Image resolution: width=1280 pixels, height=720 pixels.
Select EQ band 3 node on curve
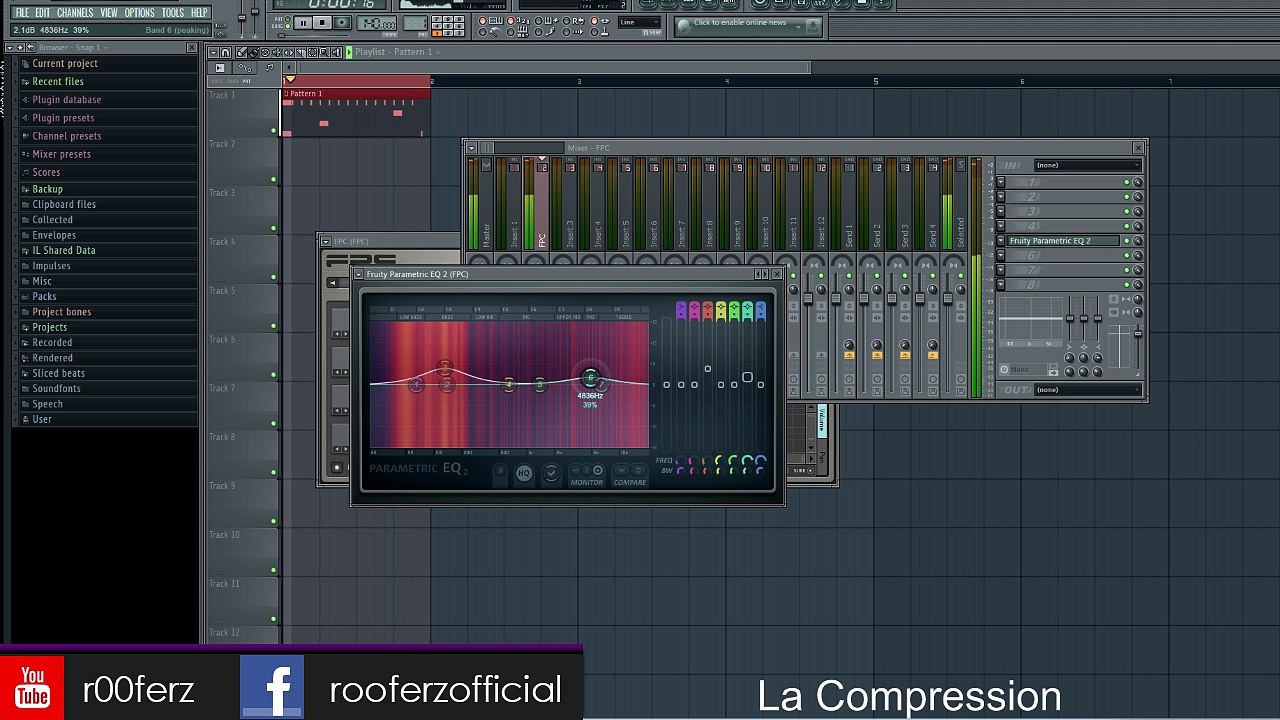pos(445,368)
